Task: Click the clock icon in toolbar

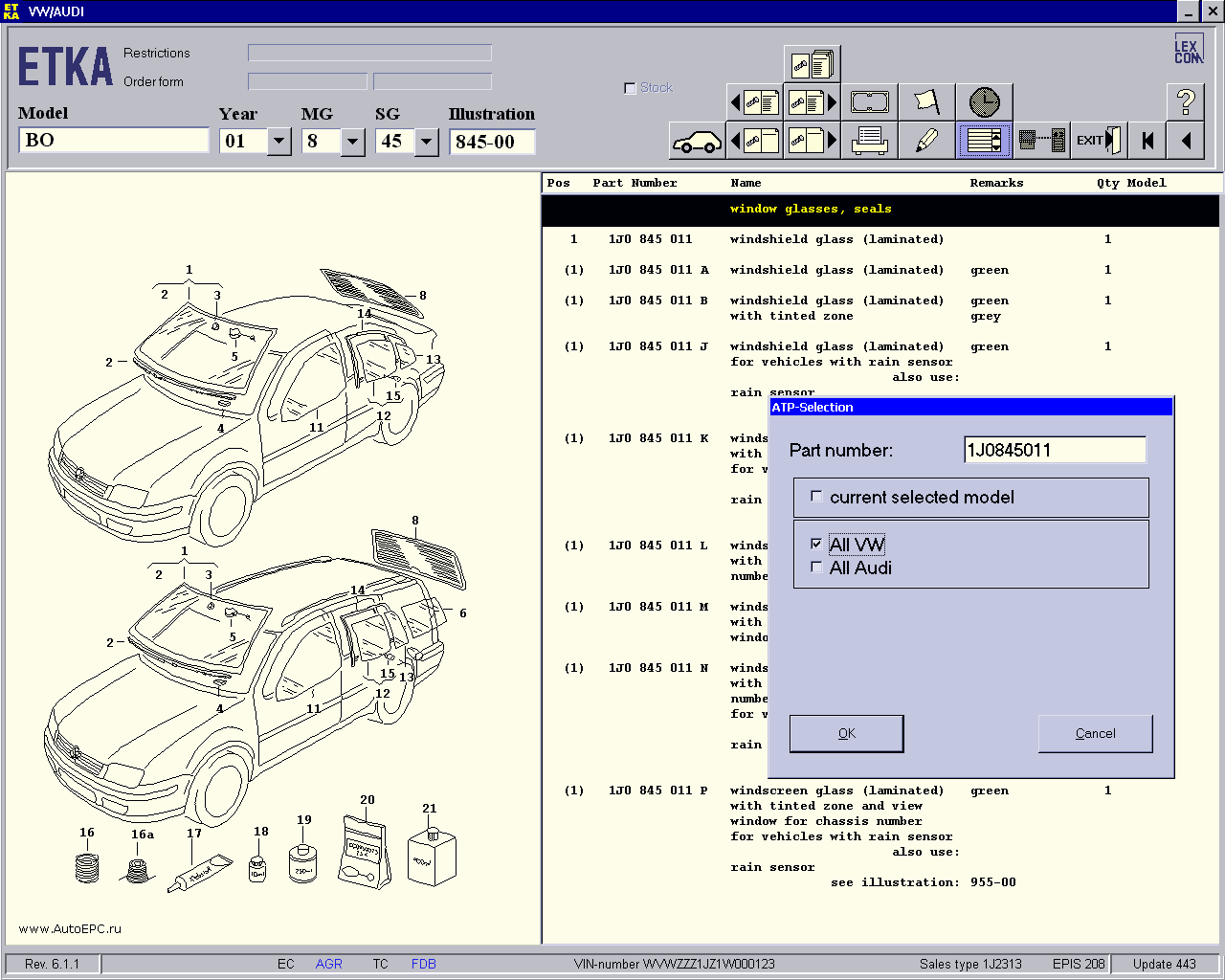Action: tap(984, 101)
